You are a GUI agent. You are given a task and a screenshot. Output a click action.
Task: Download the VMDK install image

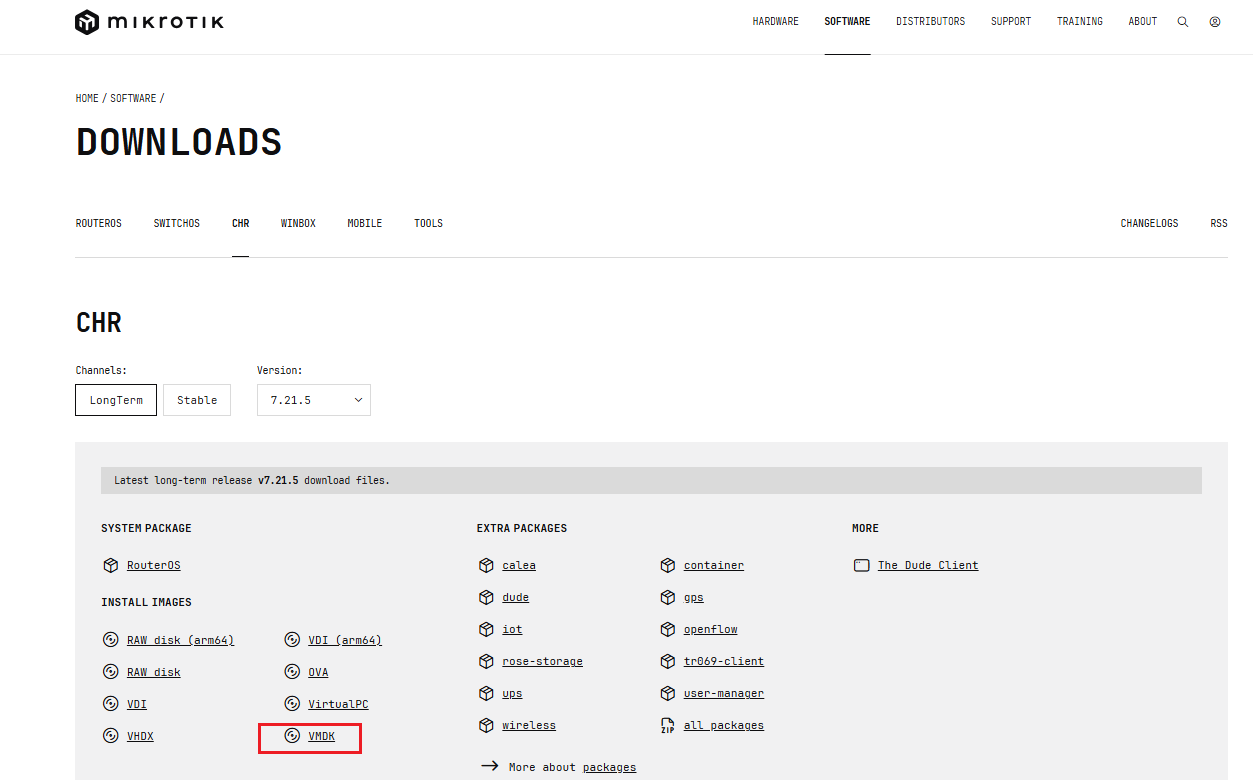(322, 737)
